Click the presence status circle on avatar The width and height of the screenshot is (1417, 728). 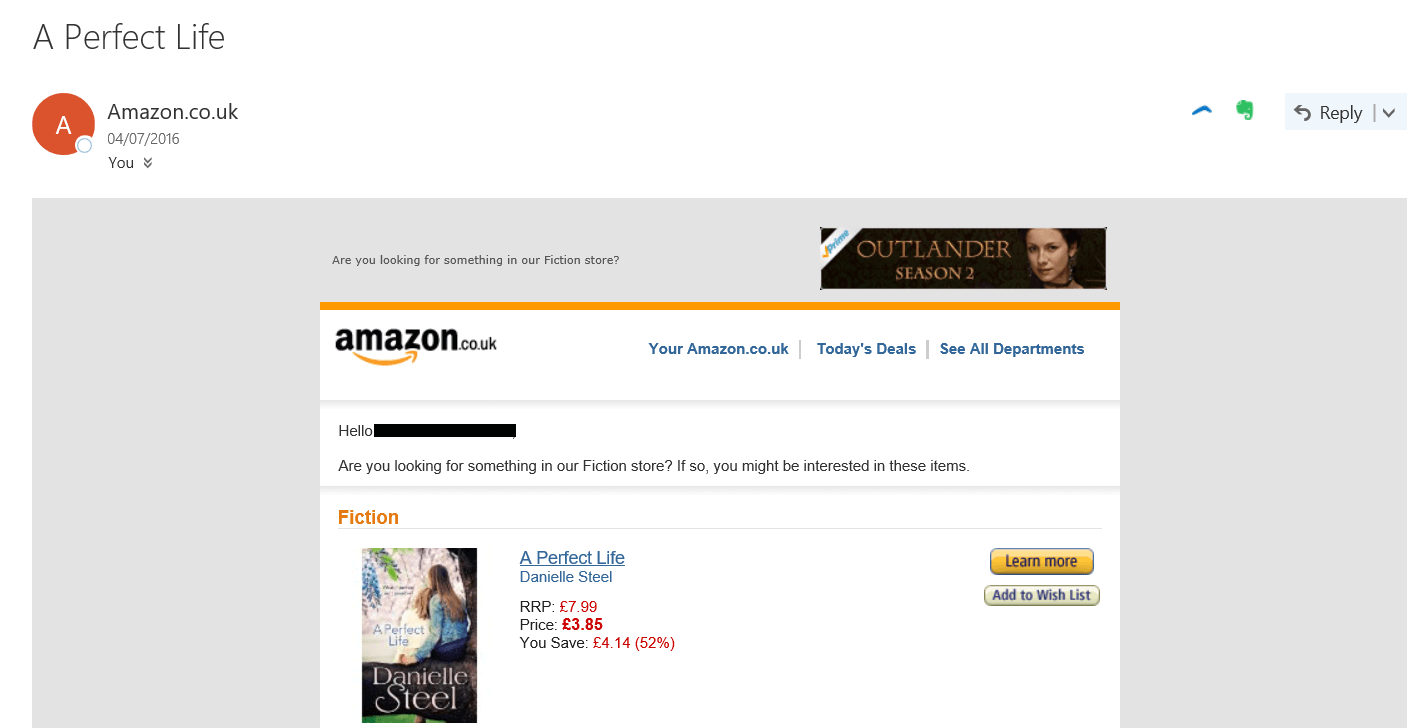coord(85,146)
